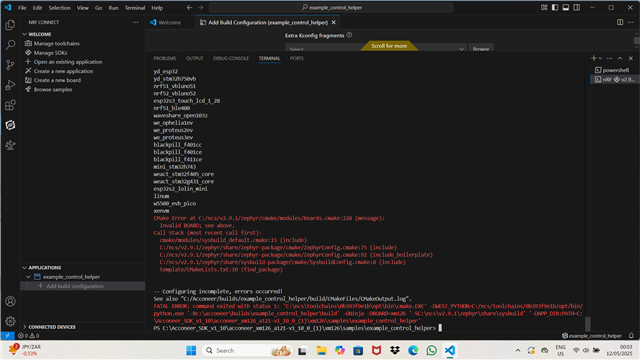
Task: Collapse the example_control_helper application tree item
Action: tap(28, 277)
